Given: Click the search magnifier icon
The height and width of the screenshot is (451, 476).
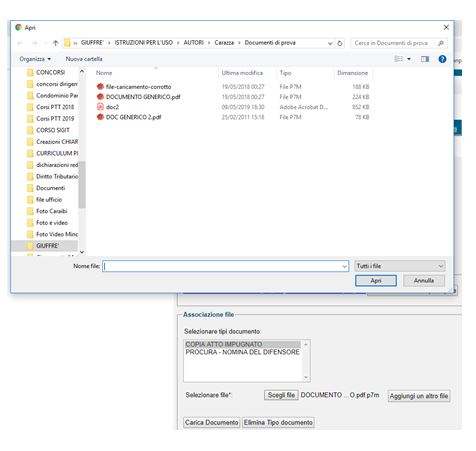Looking at the screenshot, I should coord(441,43).
